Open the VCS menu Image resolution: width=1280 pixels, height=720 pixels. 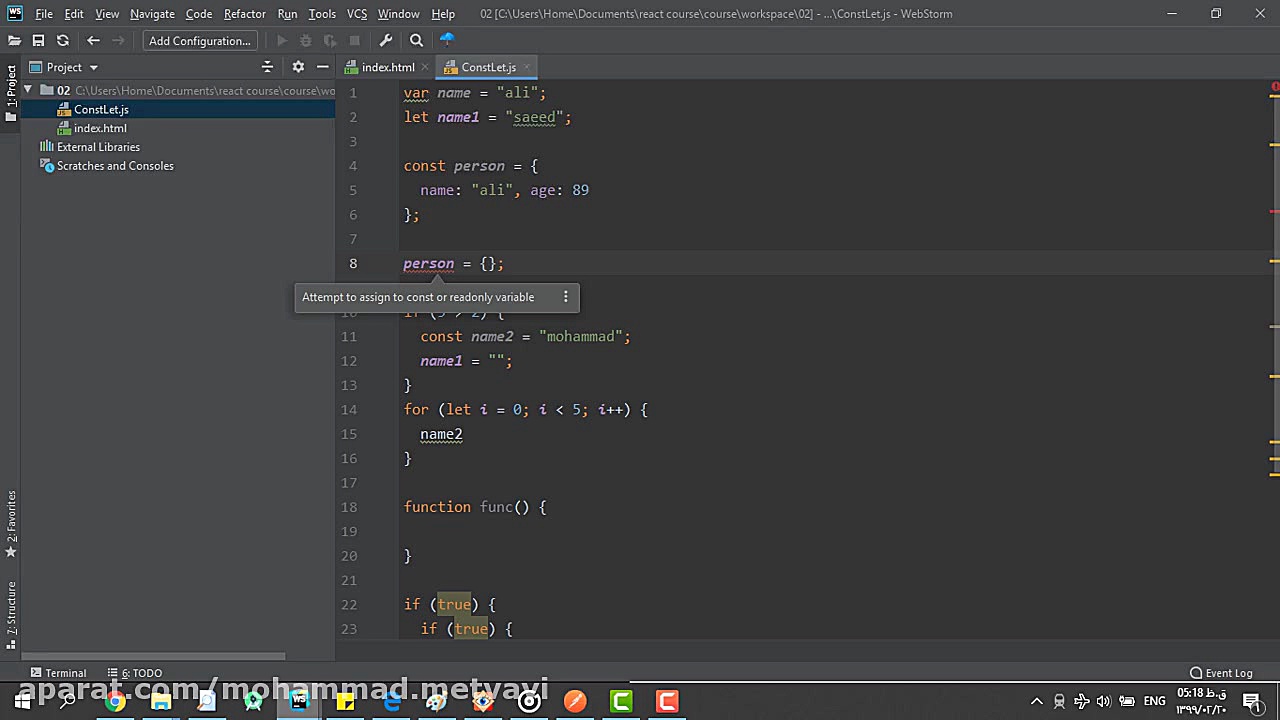coord(357,14)
